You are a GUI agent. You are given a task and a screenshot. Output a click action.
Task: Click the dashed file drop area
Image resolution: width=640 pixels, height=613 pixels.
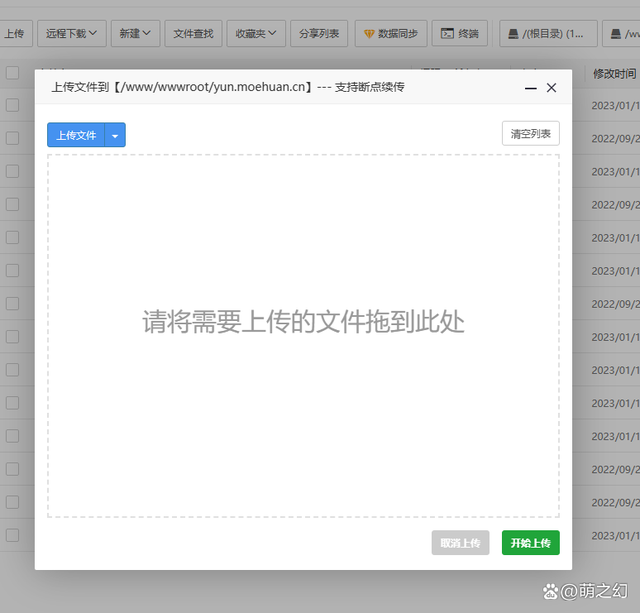coord(303,400)
